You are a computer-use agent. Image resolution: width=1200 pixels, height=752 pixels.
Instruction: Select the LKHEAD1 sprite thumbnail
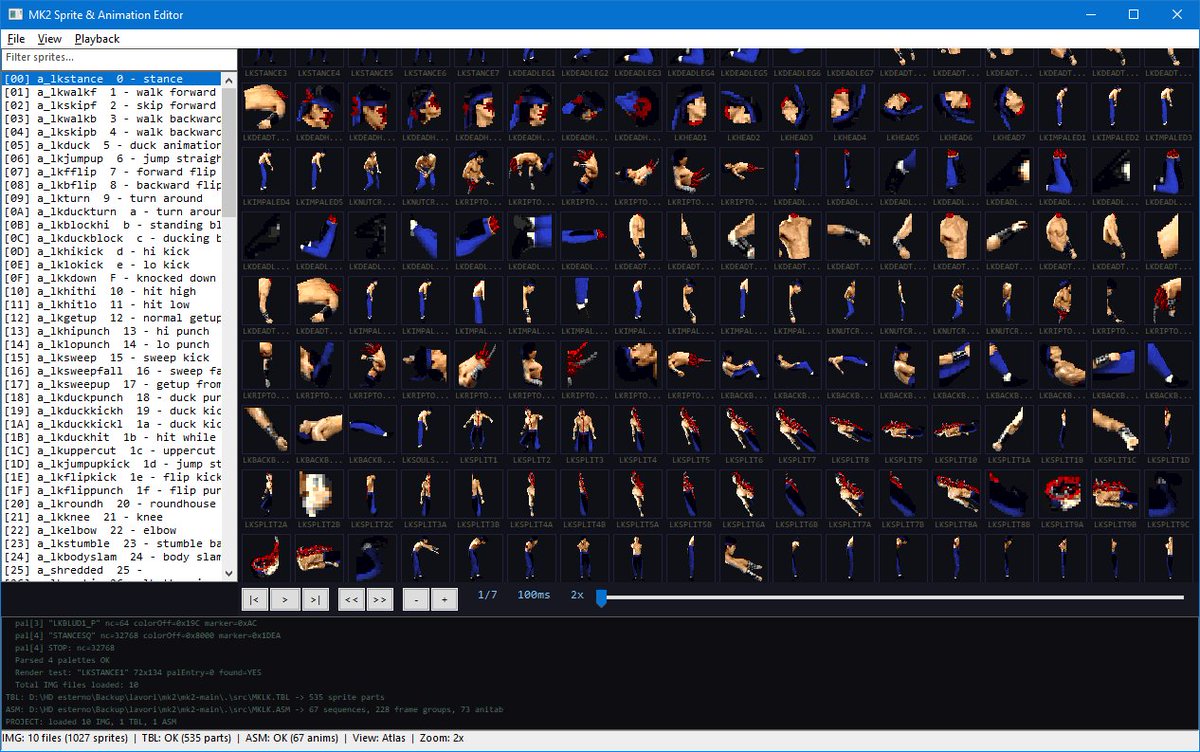(x=690, y=108)
